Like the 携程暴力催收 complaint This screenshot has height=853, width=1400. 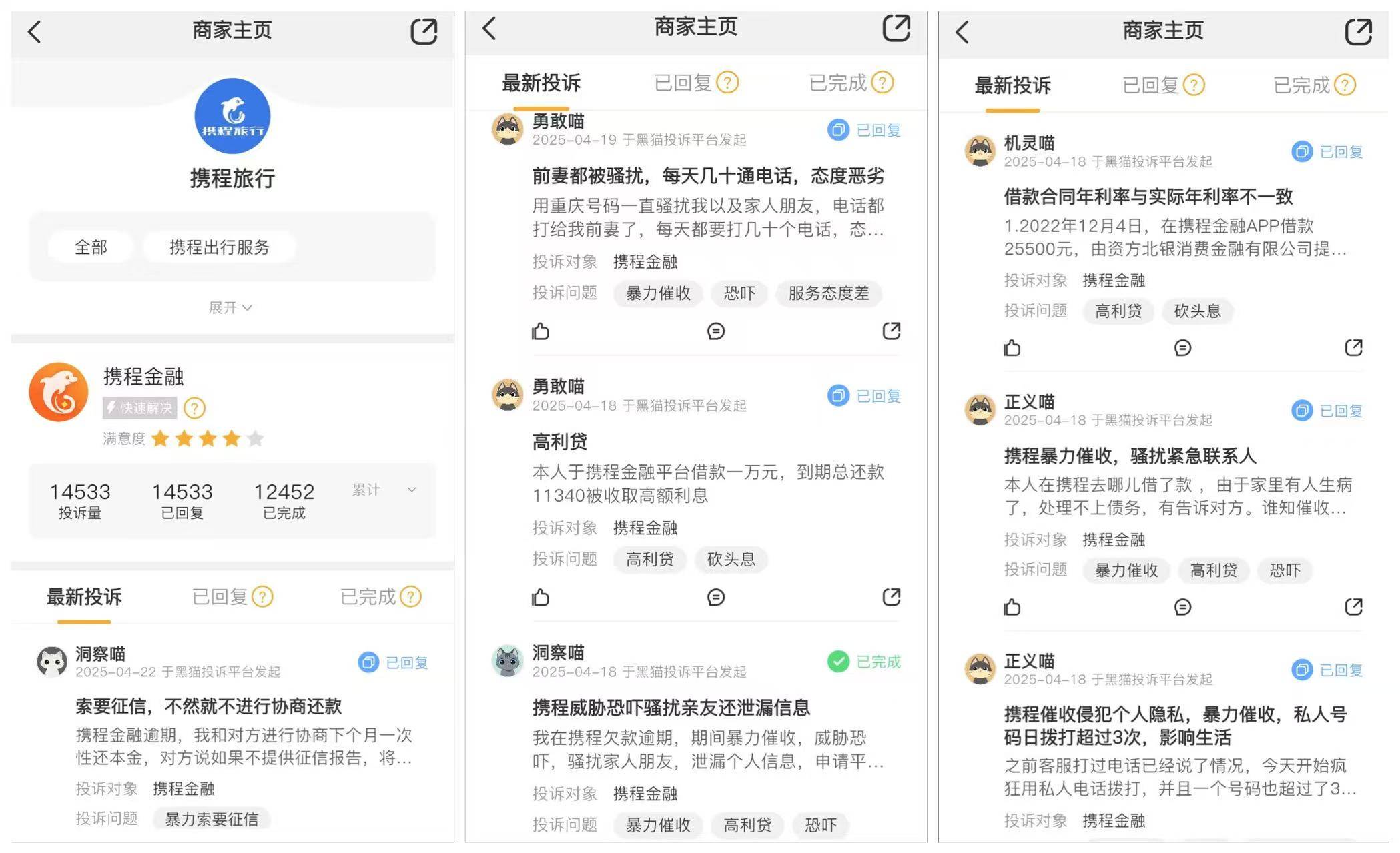(x=1012, y=607)
